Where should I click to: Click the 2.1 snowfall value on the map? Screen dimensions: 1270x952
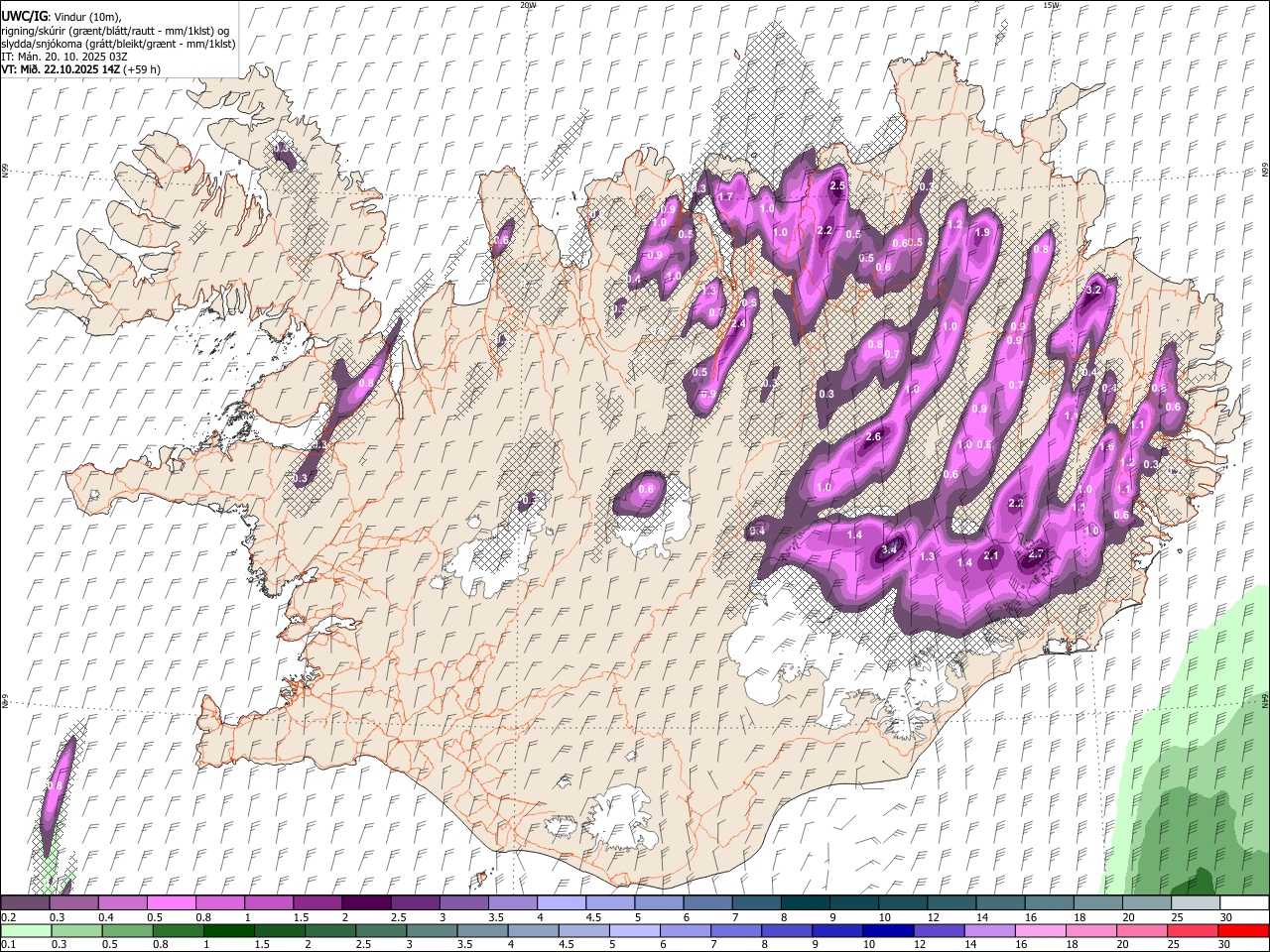pyautogui.click(x=990, y=556)
